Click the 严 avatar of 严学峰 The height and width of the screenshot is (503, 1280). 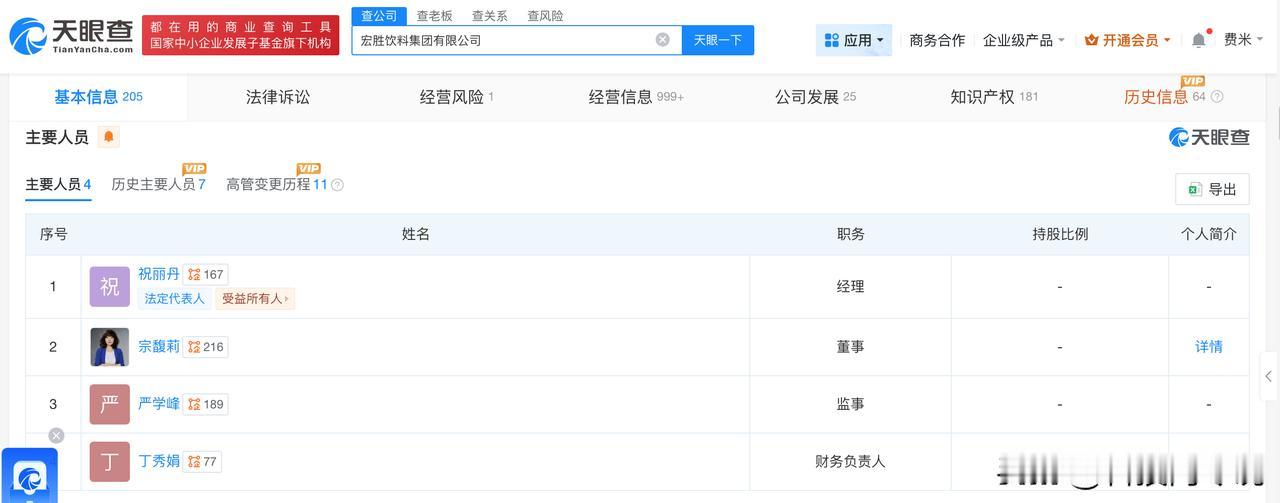click(110, 404)
